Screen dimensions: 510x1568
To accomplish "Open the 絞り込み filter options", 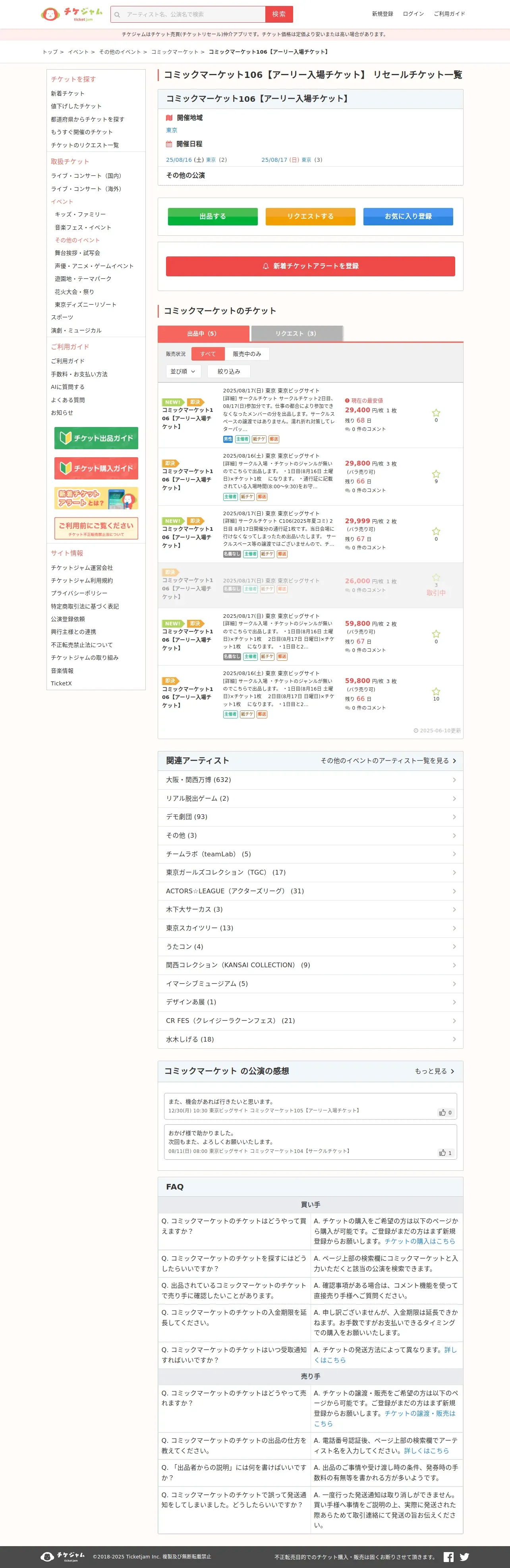I will (228, 371).
